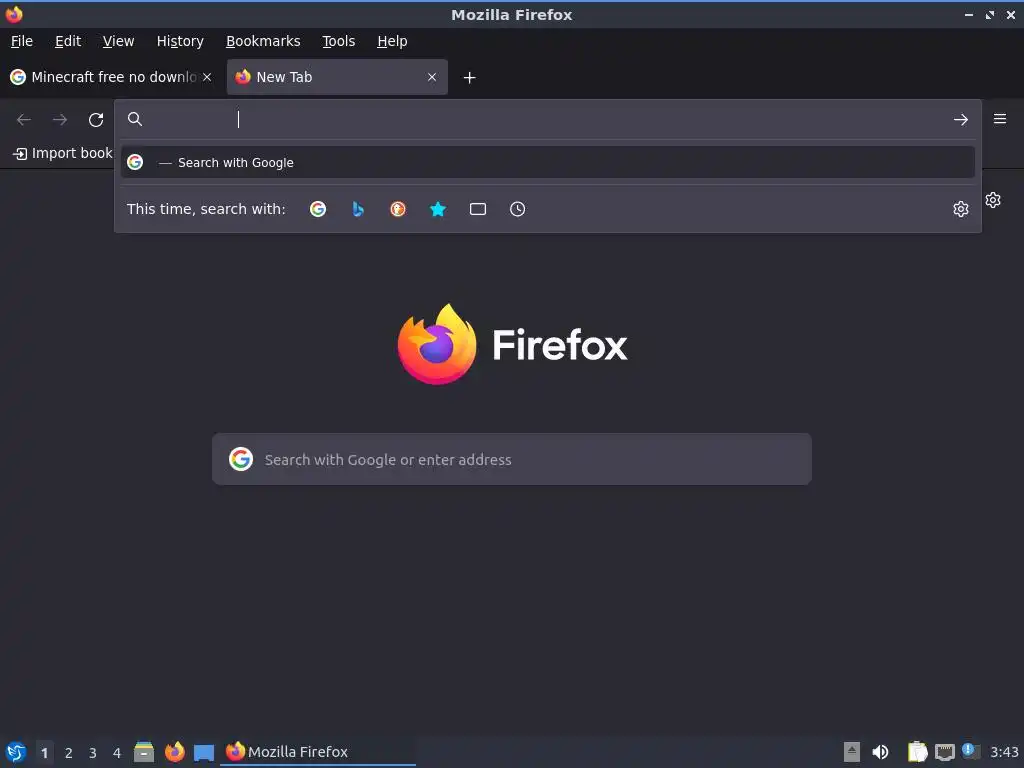Screen dimensions: 1024x768
Task: Search this time with Bing icon
Action: [x=358, y=209]
